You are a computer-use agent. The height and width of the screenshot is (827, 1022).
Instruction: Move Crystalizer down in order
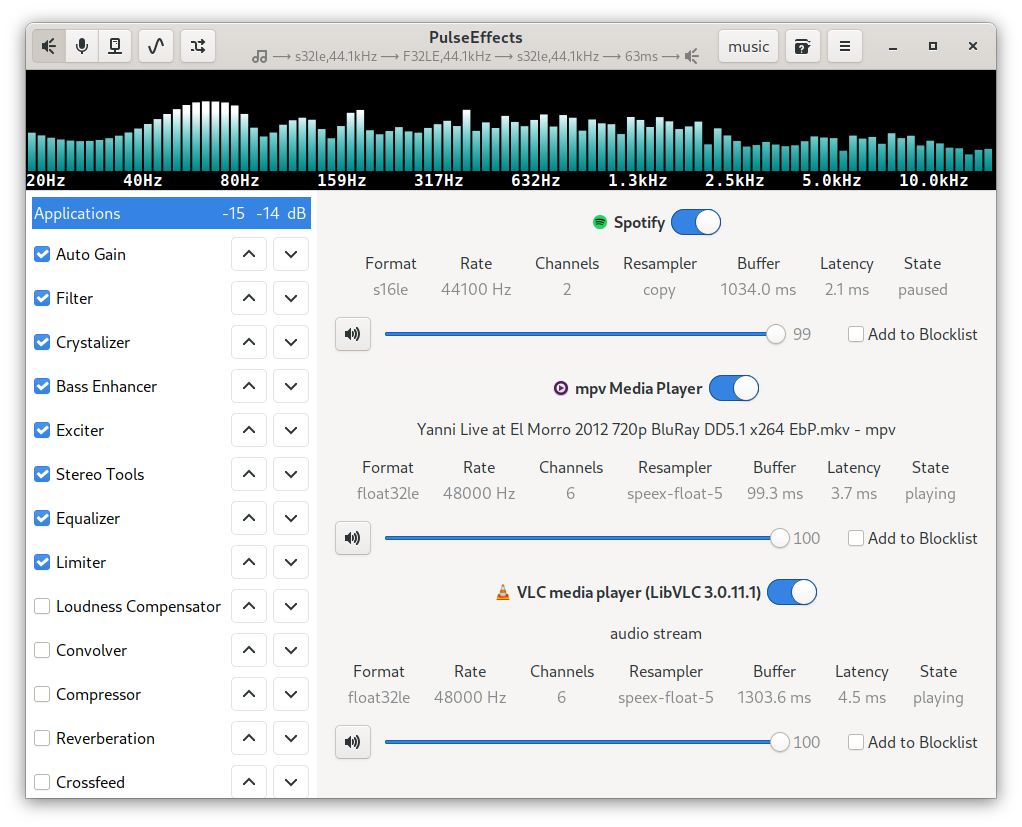point(291,342)
